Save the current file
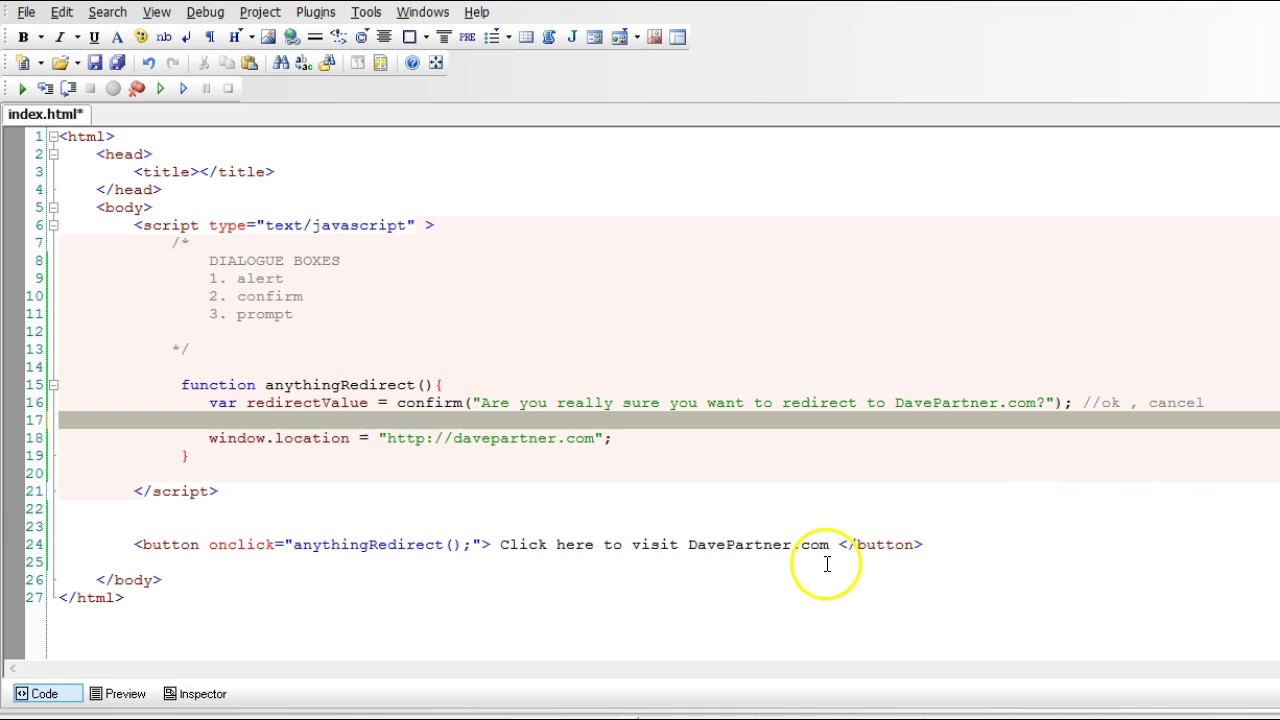Screen dimensions: 1280x720 pos(95,62)
